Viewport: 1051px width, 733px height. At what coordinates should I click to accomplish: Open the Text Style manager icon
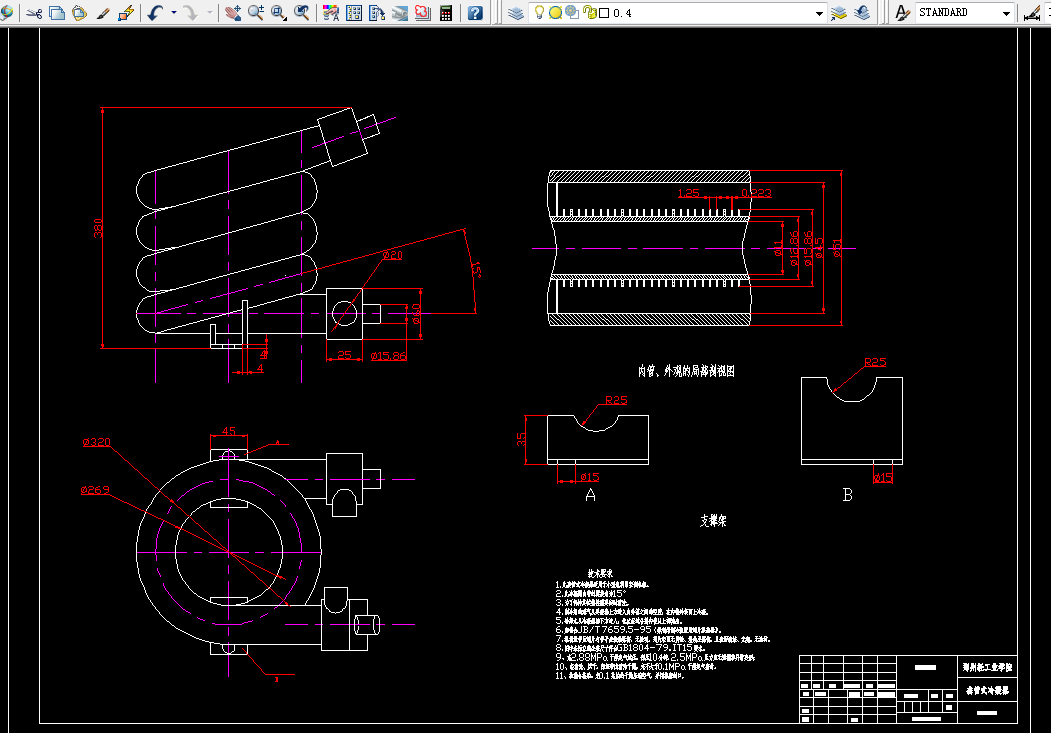[903, 13]
